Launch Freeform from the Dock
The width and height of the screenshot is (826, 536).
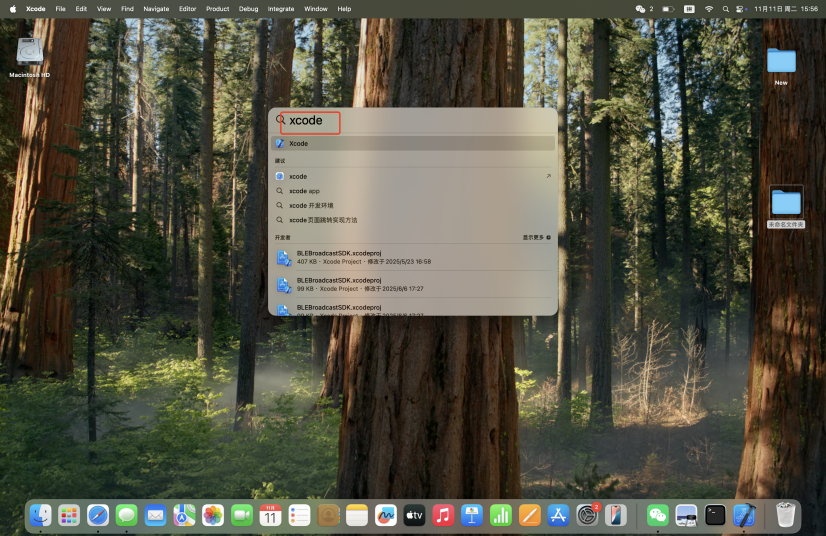386,515
